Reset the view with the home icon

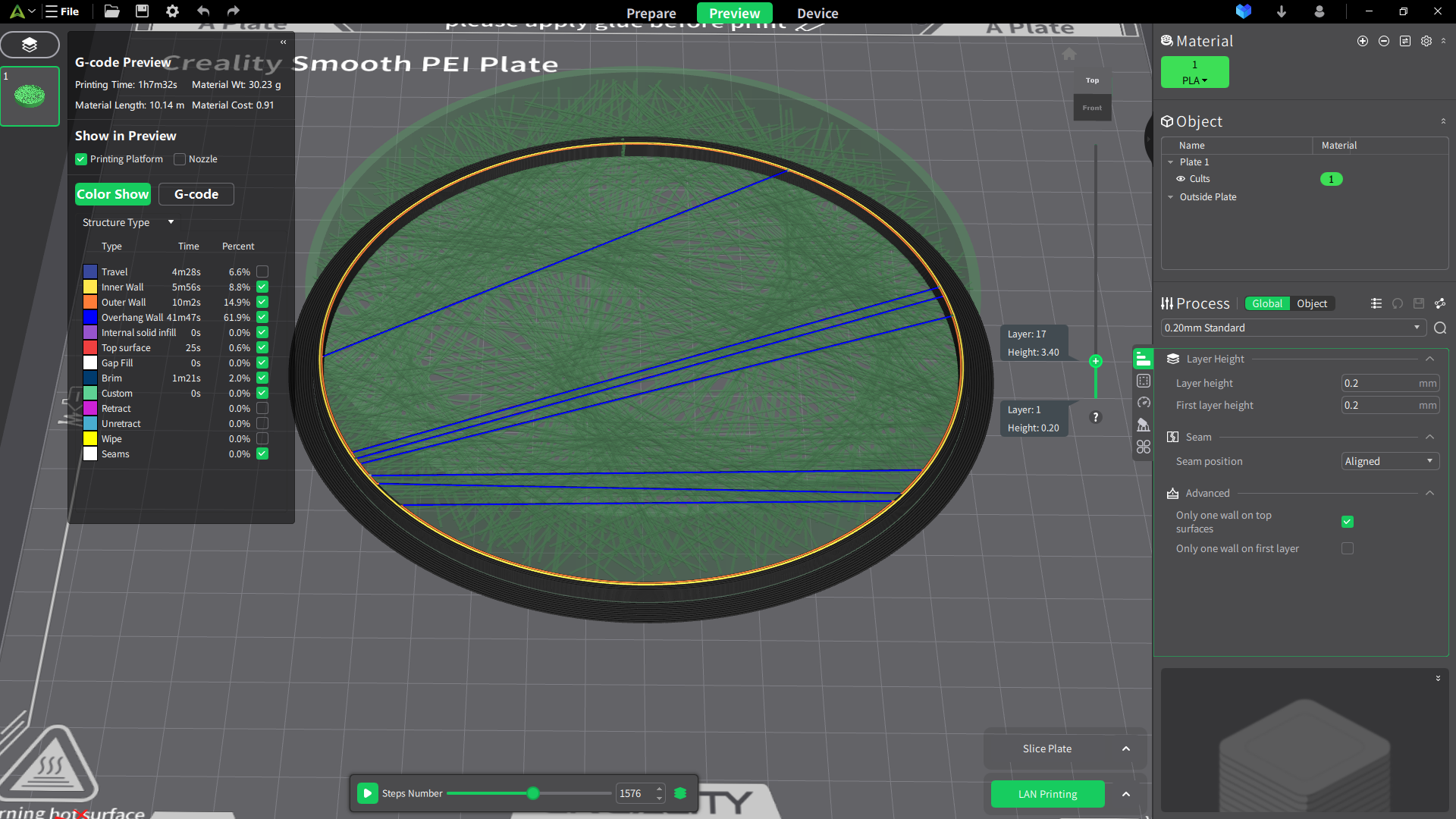coord(1069,54)
